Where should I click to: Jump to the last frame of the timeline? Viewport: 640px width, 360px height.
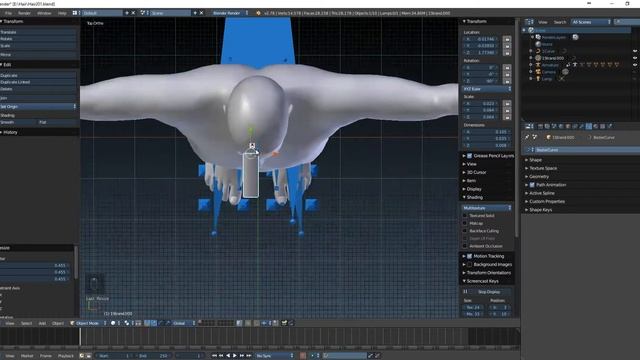pyautogui.click(x=249, y=356)
